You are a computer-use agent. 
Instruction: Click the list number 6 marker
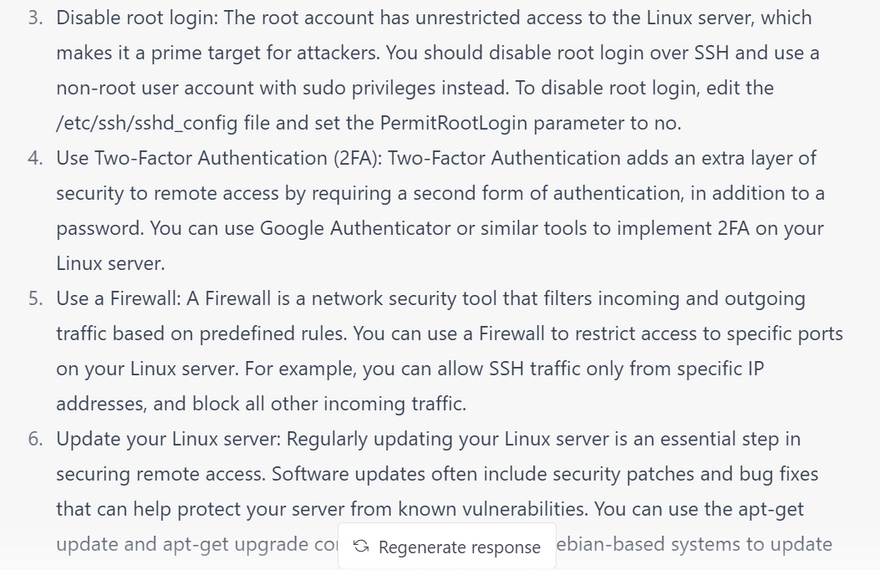tap(35, 439)
